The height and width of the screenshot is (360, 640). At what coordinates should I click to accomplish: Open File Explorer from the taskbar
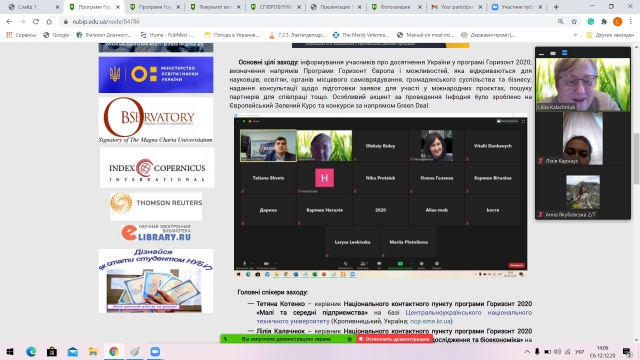[x=93, y=351]
